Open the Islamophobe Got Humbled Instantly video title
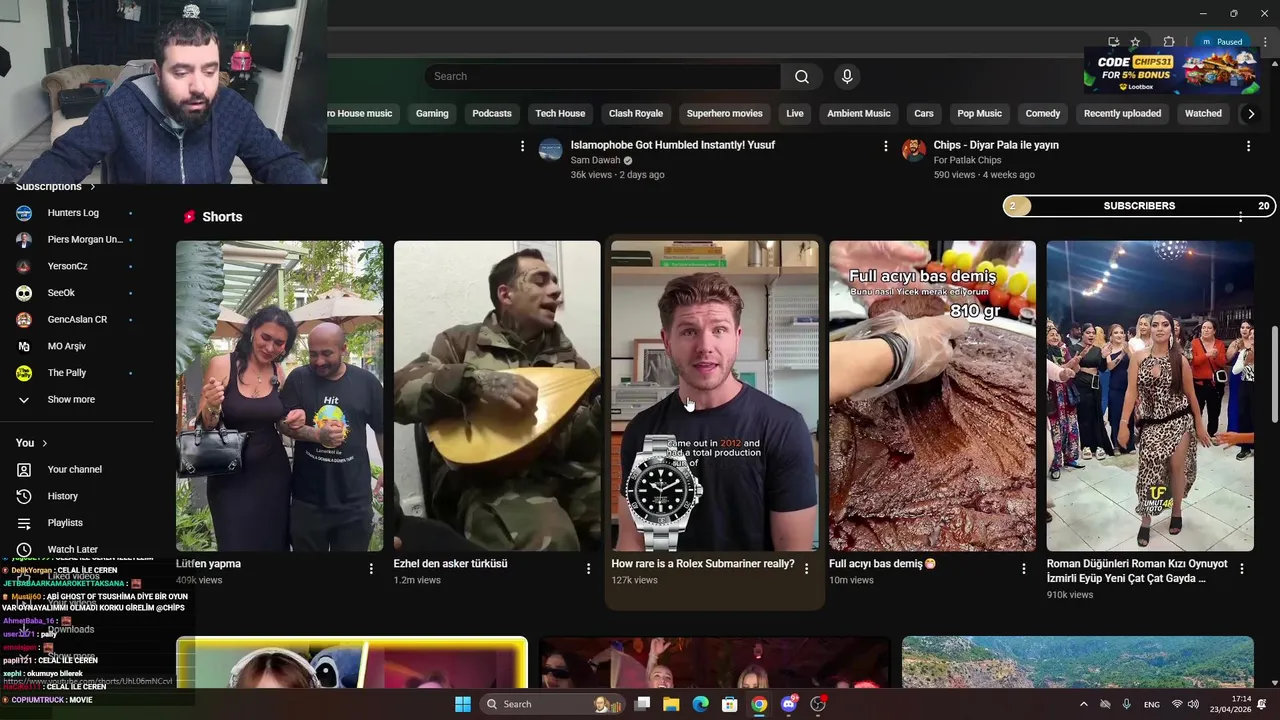Viewport: 1280px width, 720px height. (673, 145)
